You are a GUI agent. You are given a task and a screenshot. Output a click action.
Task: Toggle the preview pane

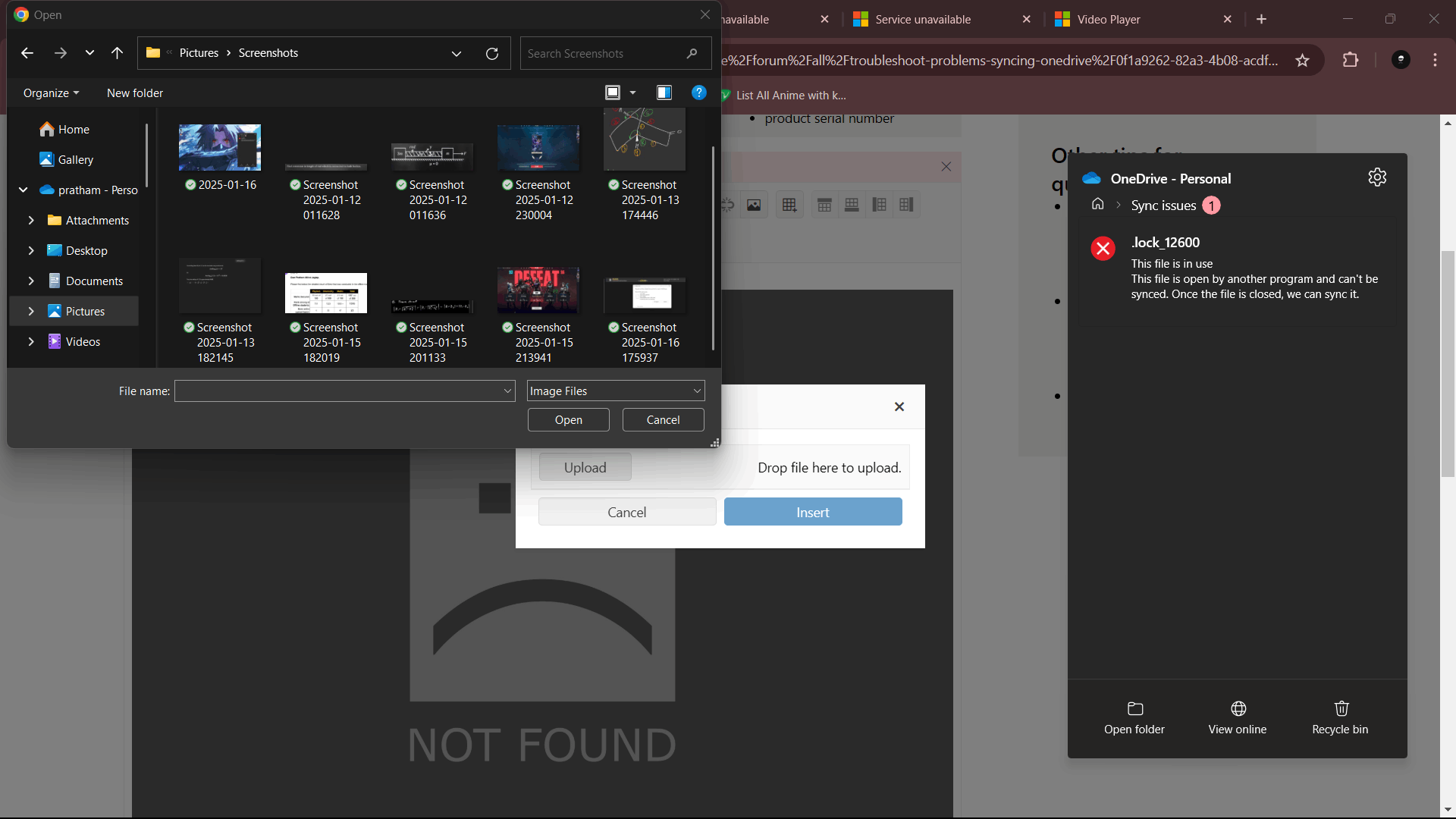coord(664,93)
